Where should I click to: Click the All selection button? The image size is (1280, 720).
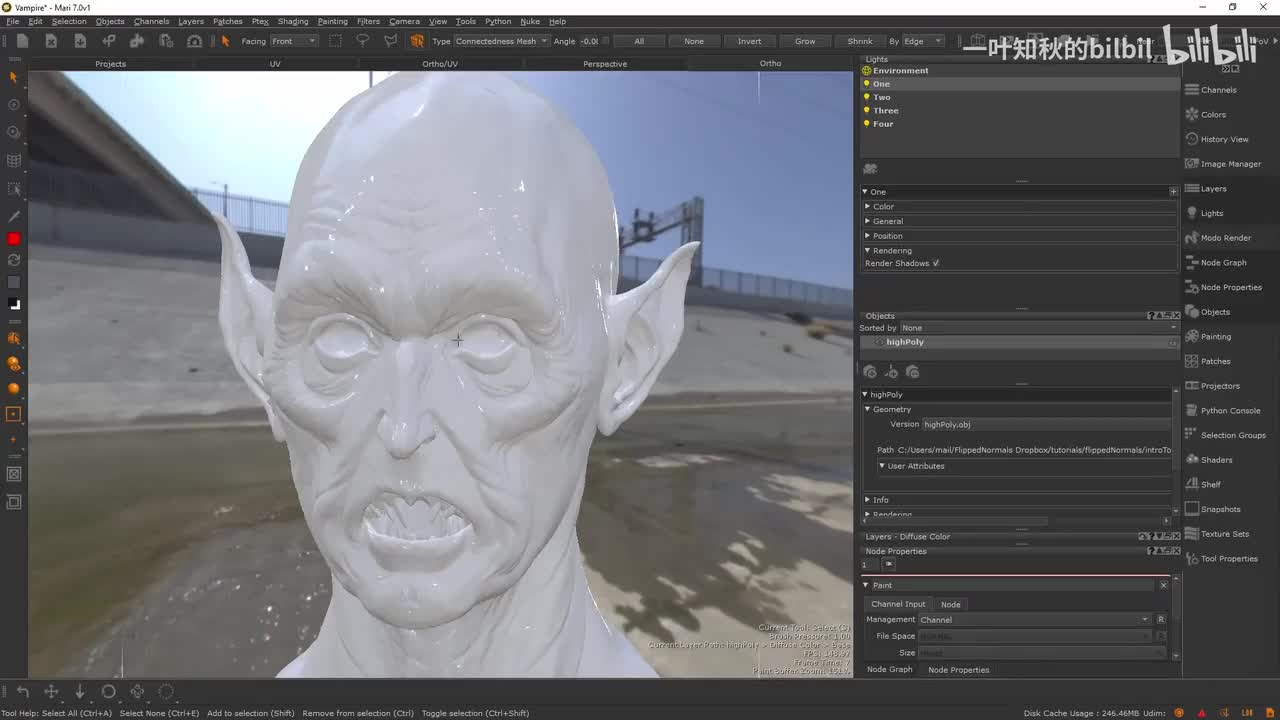639,41
